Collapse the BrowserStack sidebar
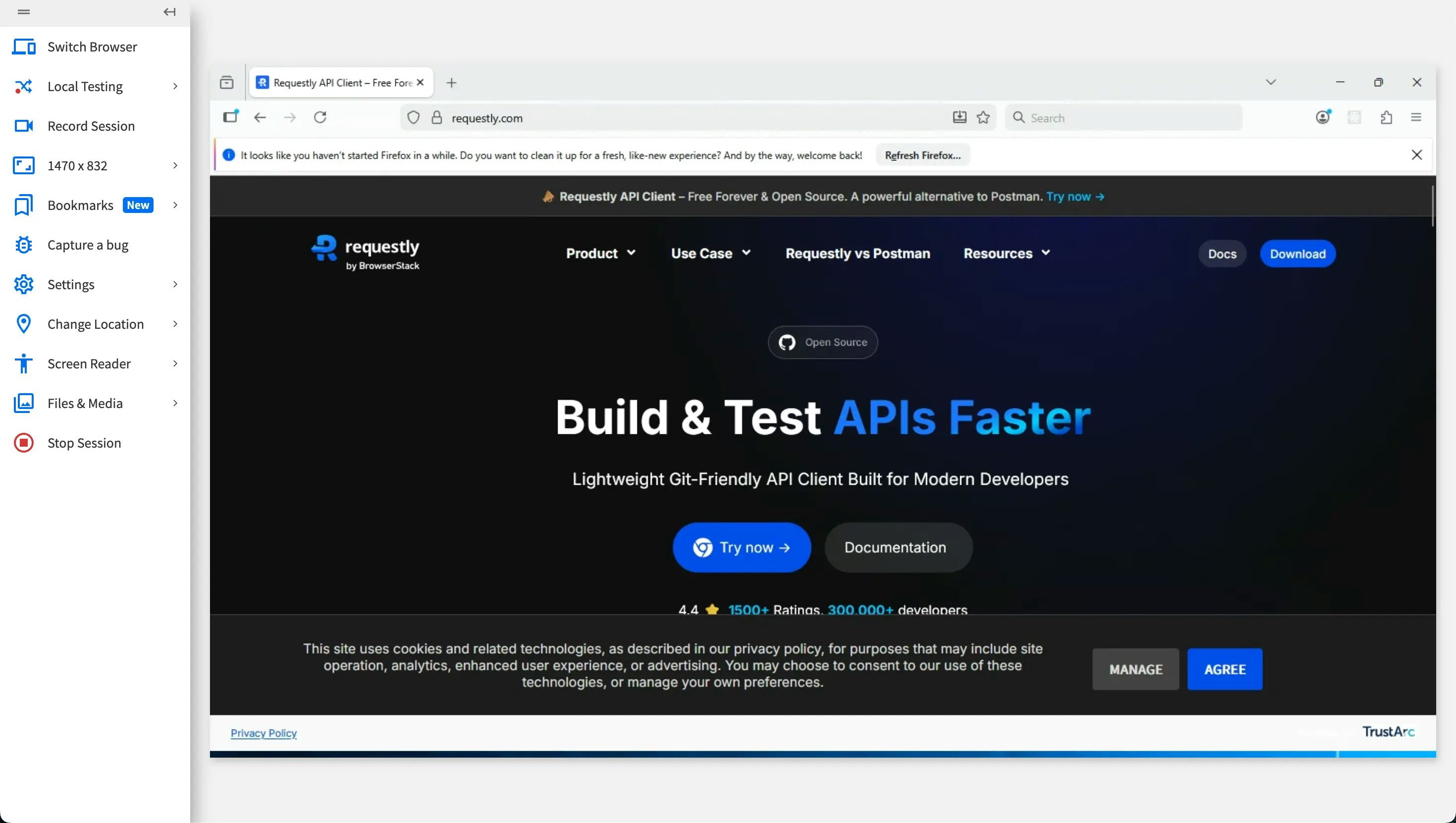The width and height of the screenshot is (1456, 823). [x=168, y=11]
